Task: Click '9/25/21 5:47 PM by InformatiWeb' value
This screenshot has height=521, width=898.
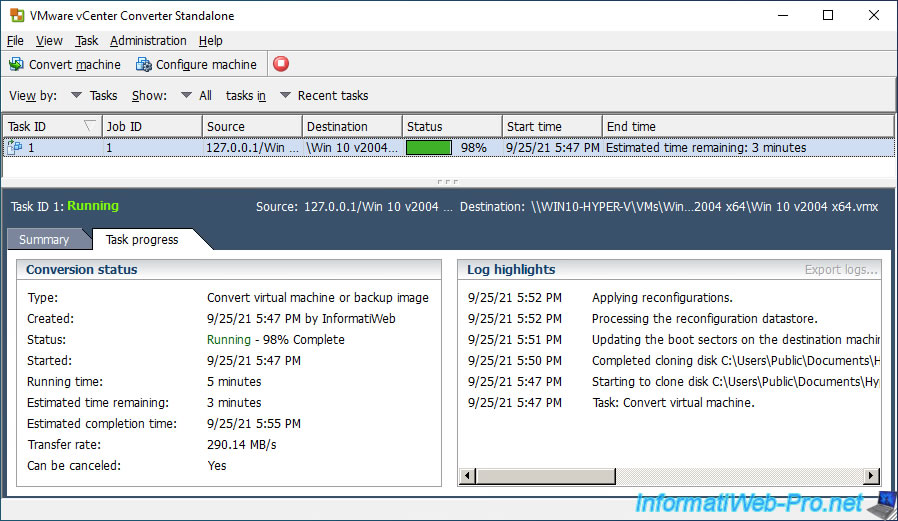Action: click(301, 319)
